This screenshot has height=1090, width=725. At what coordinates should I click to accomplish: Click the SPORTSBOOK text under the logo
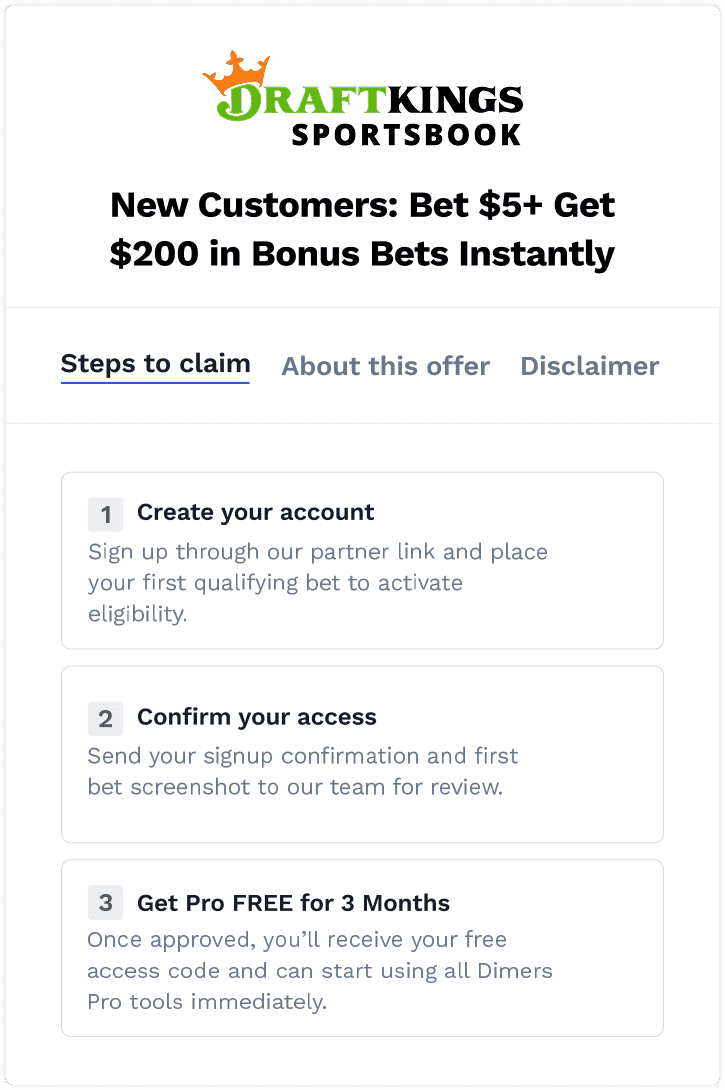(x=405, y=134)
